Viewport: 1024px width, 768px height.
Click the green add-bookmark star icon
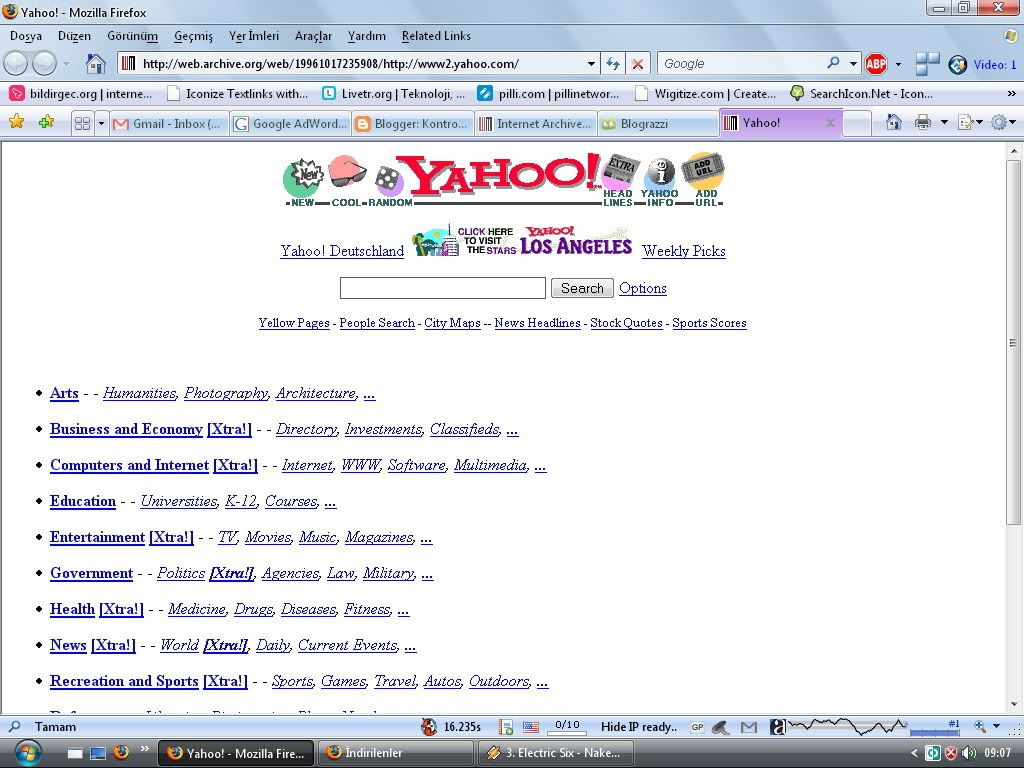46,121
